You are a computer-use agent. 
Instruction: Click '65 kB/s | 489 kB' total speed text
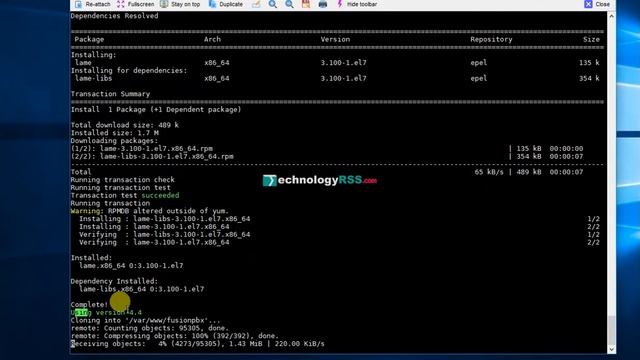(x=508, y=172)
